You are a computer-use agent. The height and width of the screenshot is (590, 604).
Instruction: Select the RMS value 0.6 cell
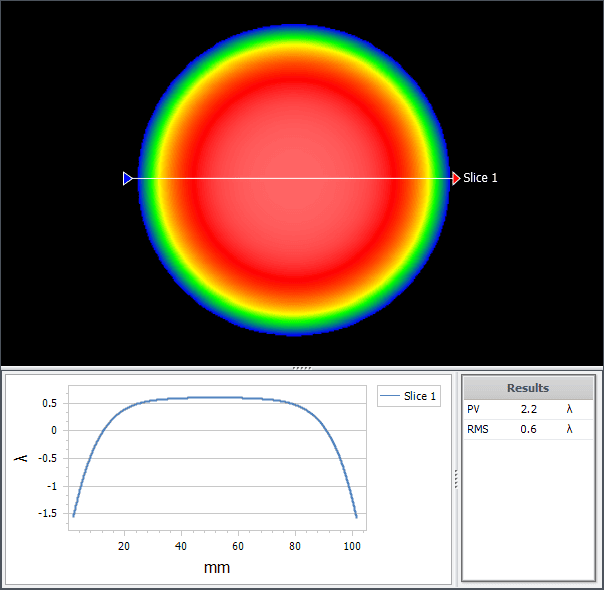(x=530, y=429)
